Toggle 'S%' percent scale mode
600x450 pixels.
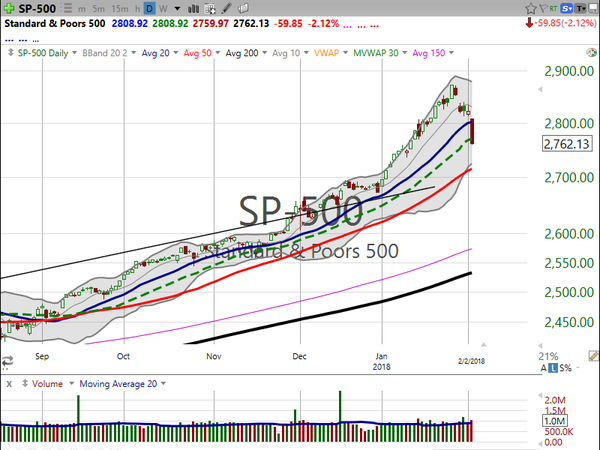(x=565, y=368)
